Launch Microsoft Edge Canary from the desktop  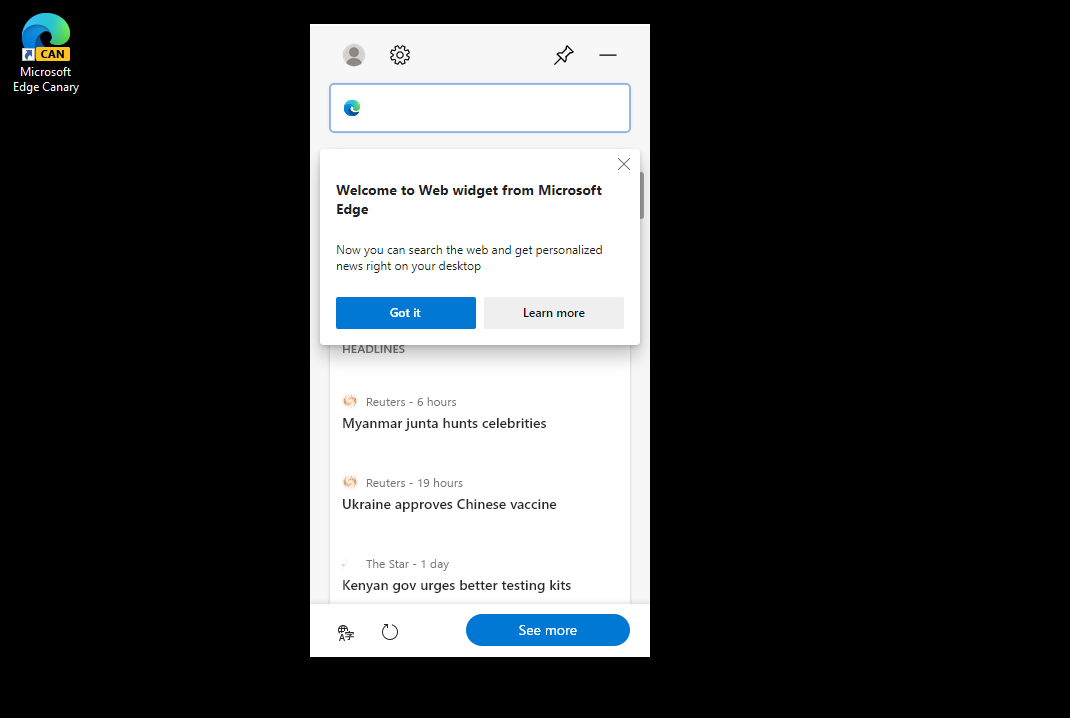(45, 40)
